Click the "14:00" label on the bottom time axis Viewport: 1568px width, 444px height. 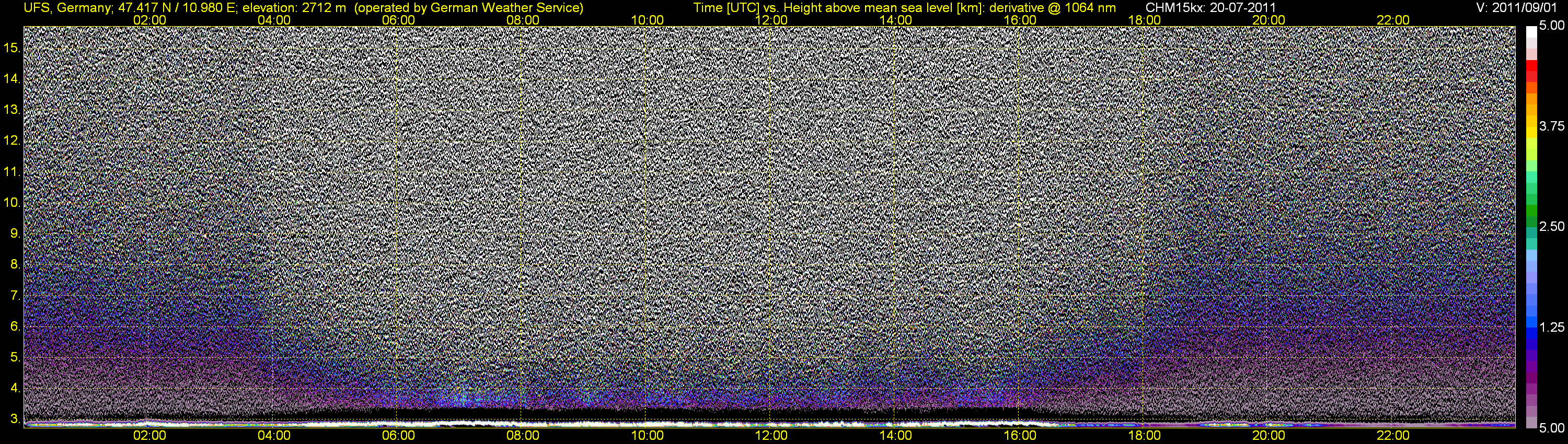click(896, 436)
